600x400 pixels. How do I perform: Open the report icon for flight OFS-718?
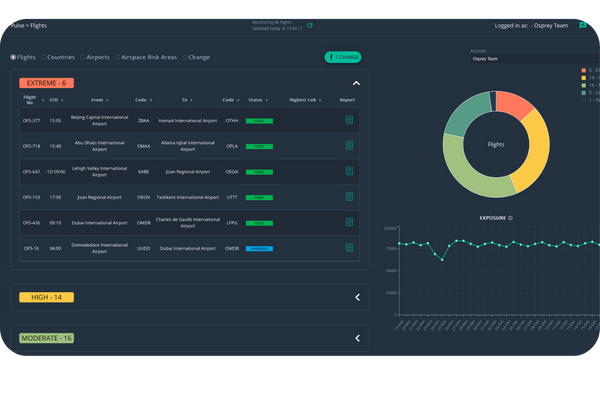point(349,145)
